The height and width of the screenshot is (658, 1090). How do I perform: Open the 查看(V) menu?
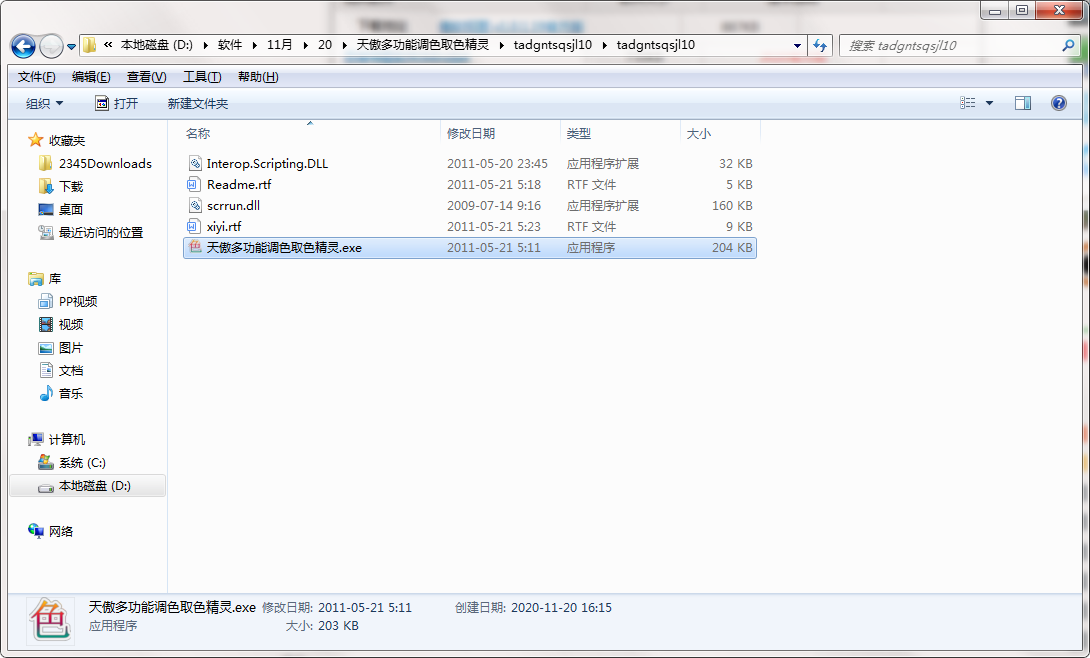146,77
